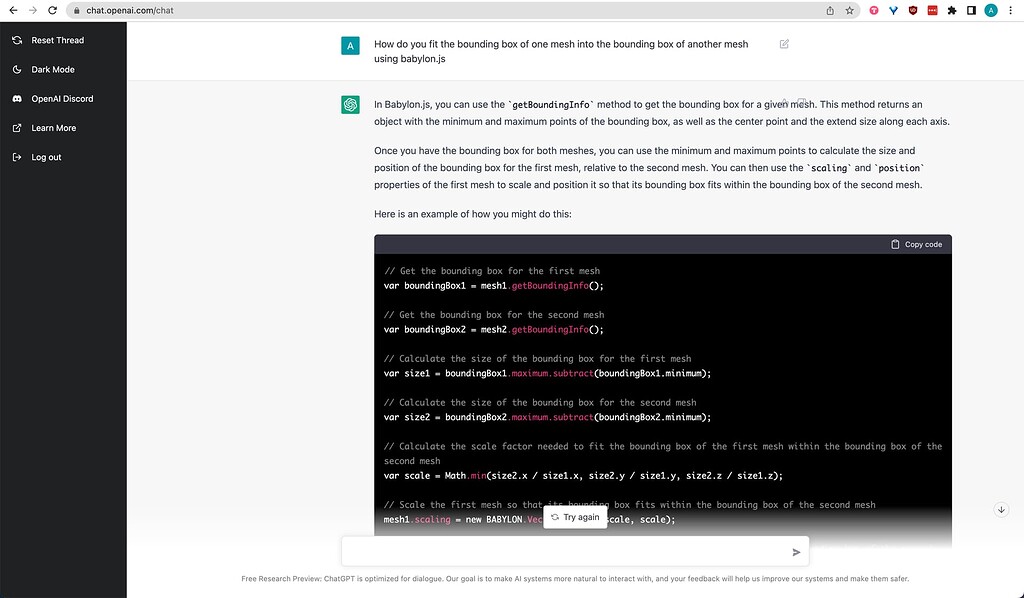Click the ChatGPT logo avatar on the response
This screenshot has width=1024, height=598.
click(x=350, y=104)
